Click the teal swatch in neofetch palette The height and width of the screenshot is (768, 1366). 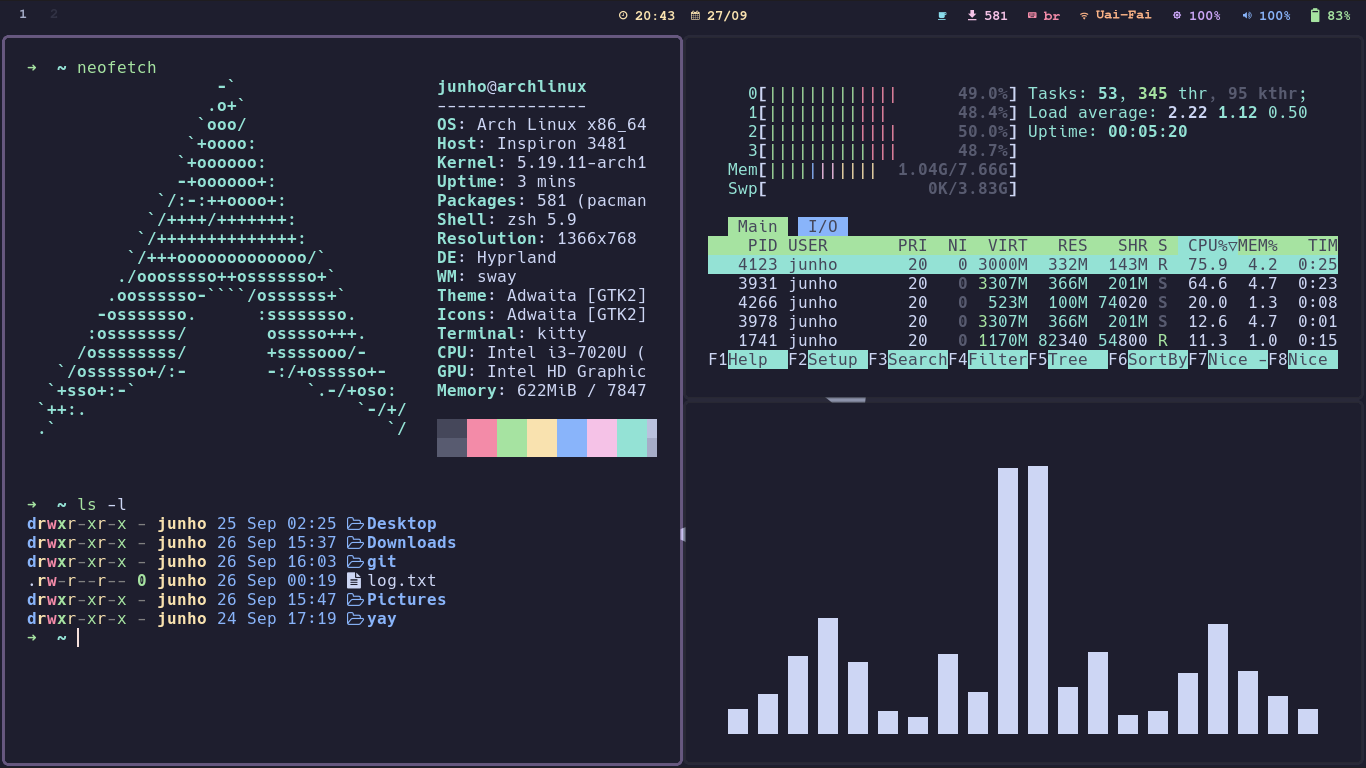632,438
